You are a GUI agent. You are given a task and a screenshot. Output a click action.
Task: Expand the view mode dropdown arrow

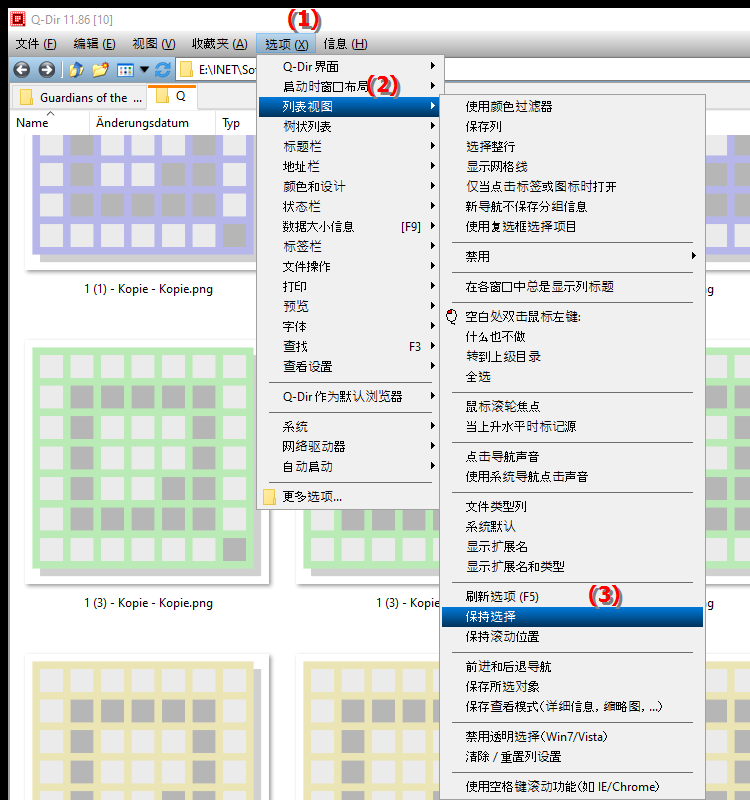click(144, 69)
